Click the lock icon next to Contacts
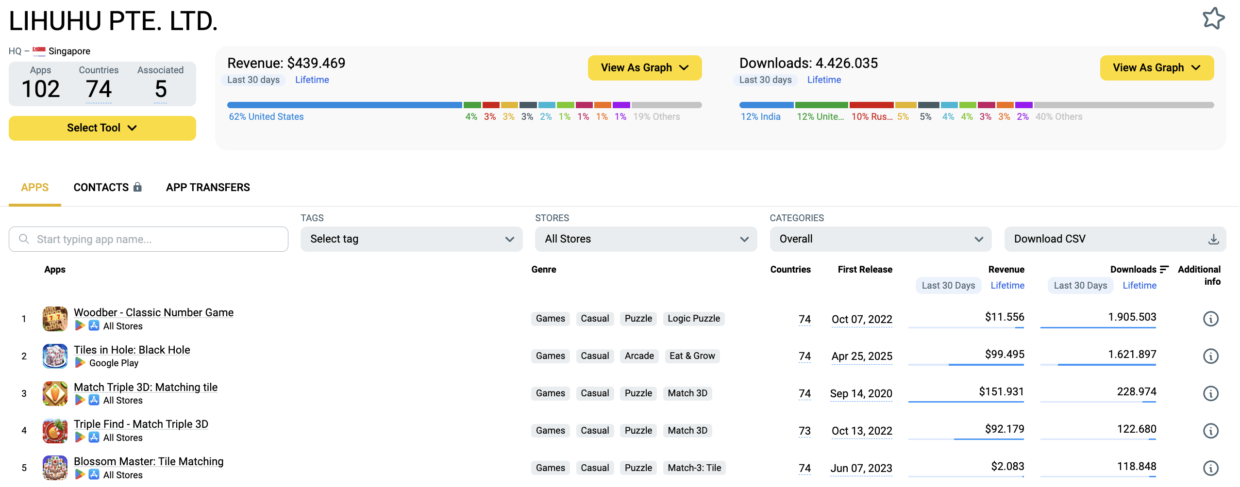The image size is (1240, 487). [x=138, y=187]
